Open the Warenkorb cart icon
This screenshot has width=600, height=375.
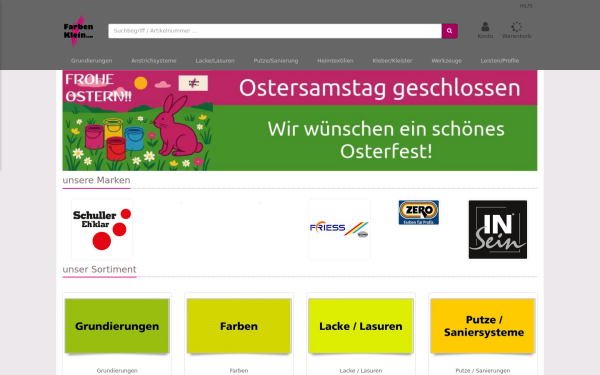516,30
